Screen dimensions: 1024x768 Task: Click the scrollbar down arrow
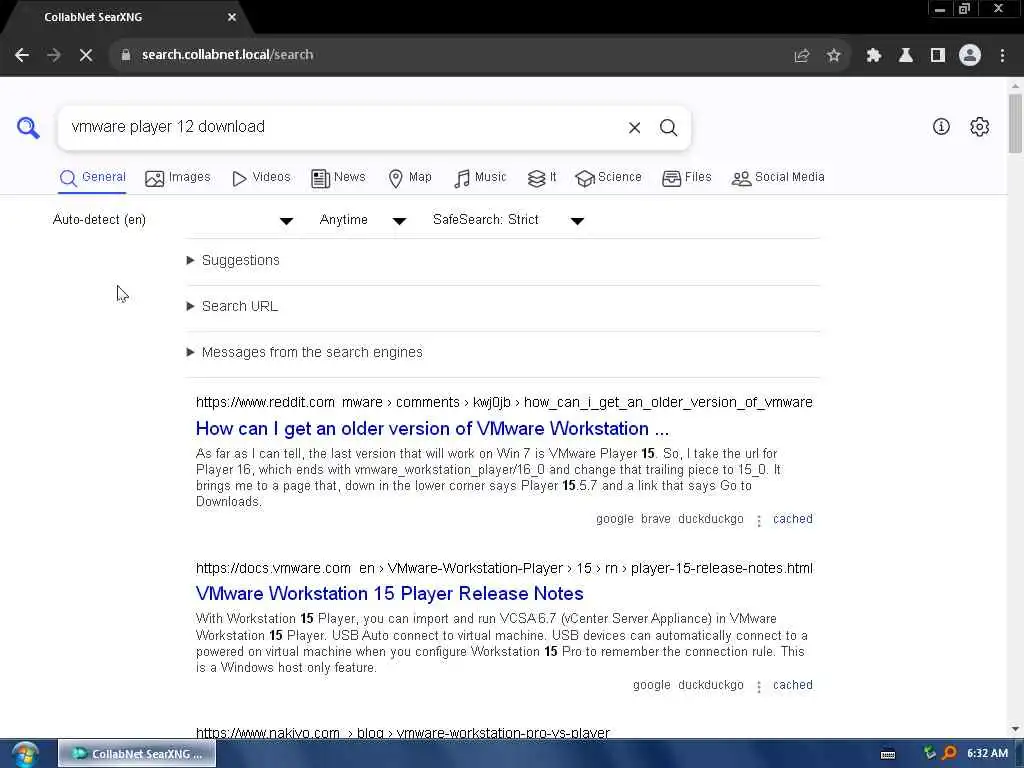coord(1015,729)
